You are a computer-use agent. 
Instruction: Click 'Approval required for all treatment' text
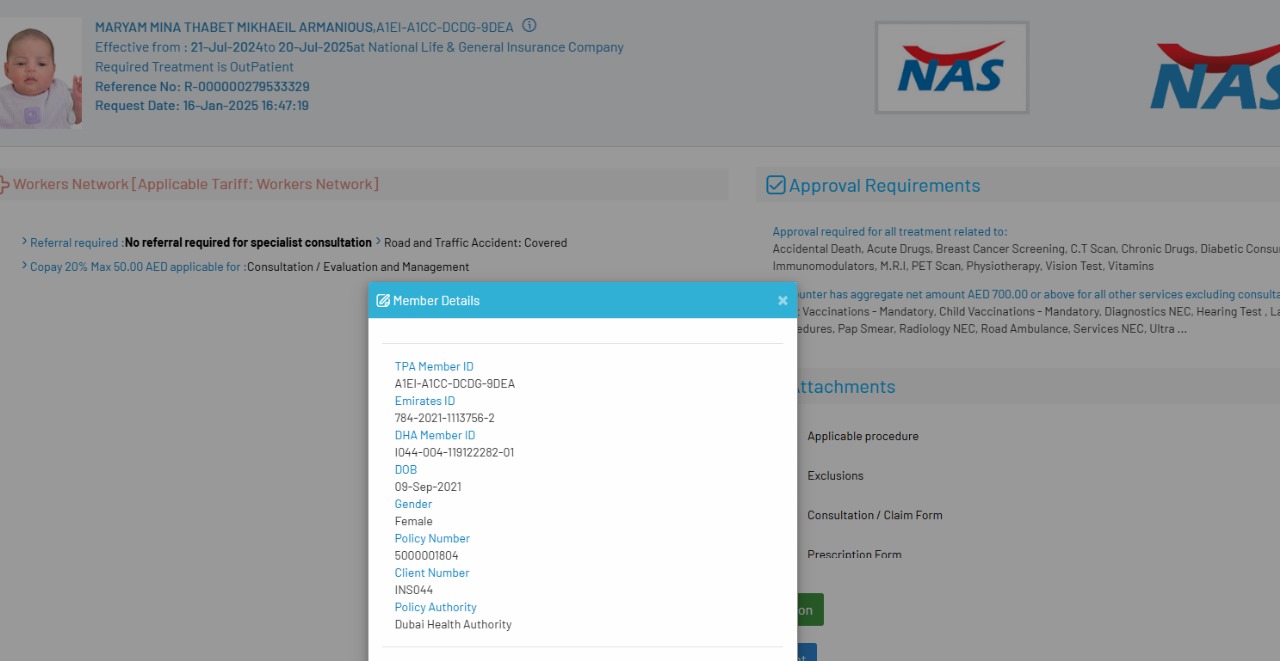[x=890, y=232]
